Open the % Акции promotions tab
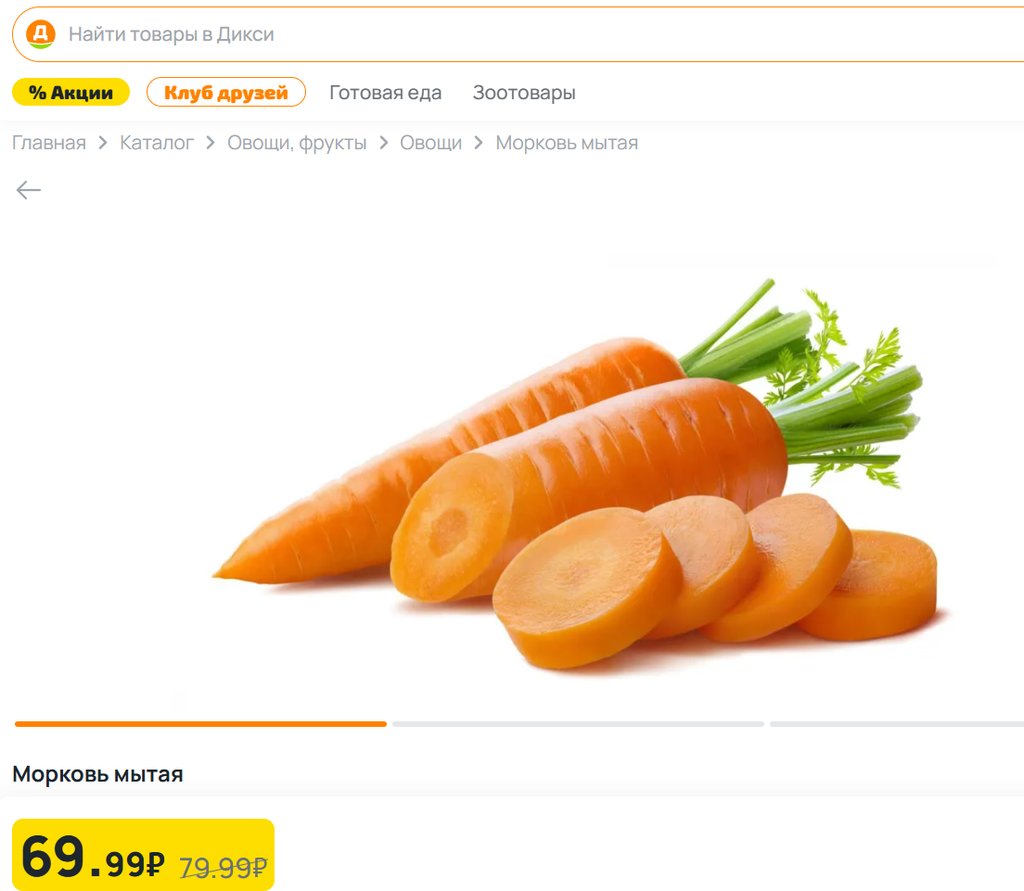 pos(71,92)
